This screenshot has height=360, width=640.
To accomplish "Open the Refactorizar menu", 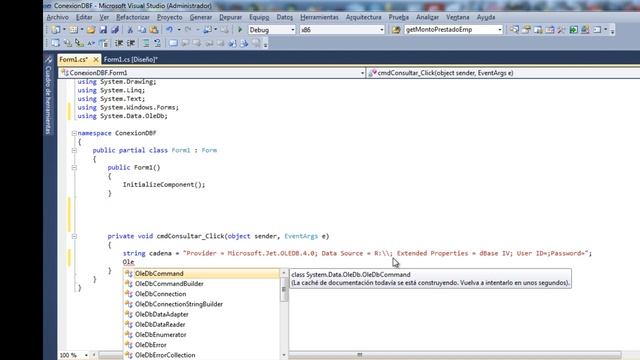I will tap(133, 17).
